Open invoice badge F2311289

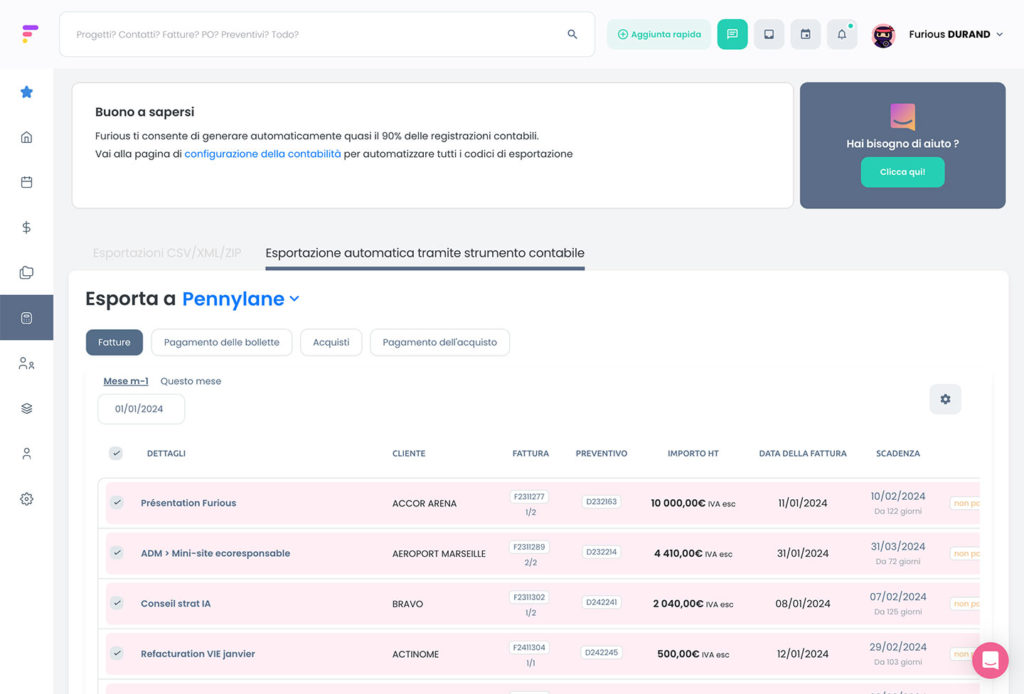pyautogui.click(x=530, y=547)
